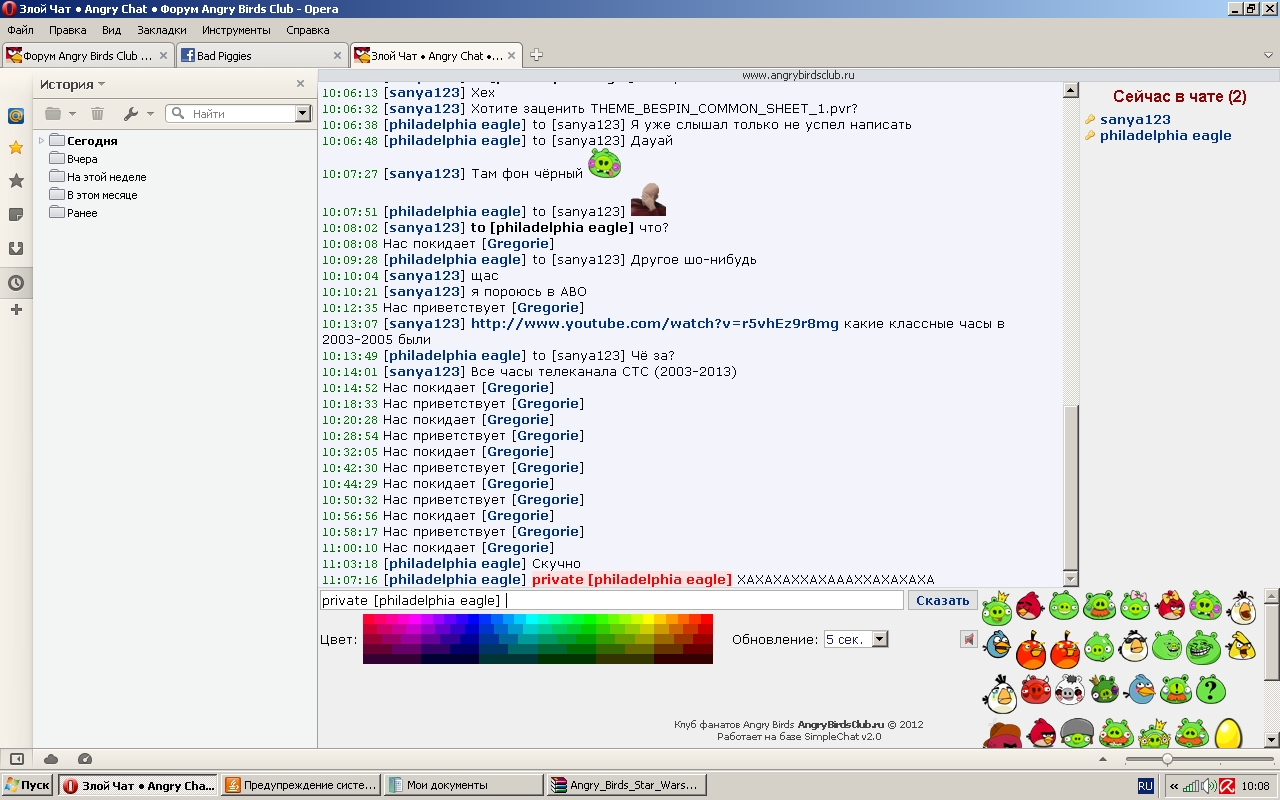Insert the pig with pink bow smiley
This screenshot has width=1280, height=800.
click(1135, 606)
